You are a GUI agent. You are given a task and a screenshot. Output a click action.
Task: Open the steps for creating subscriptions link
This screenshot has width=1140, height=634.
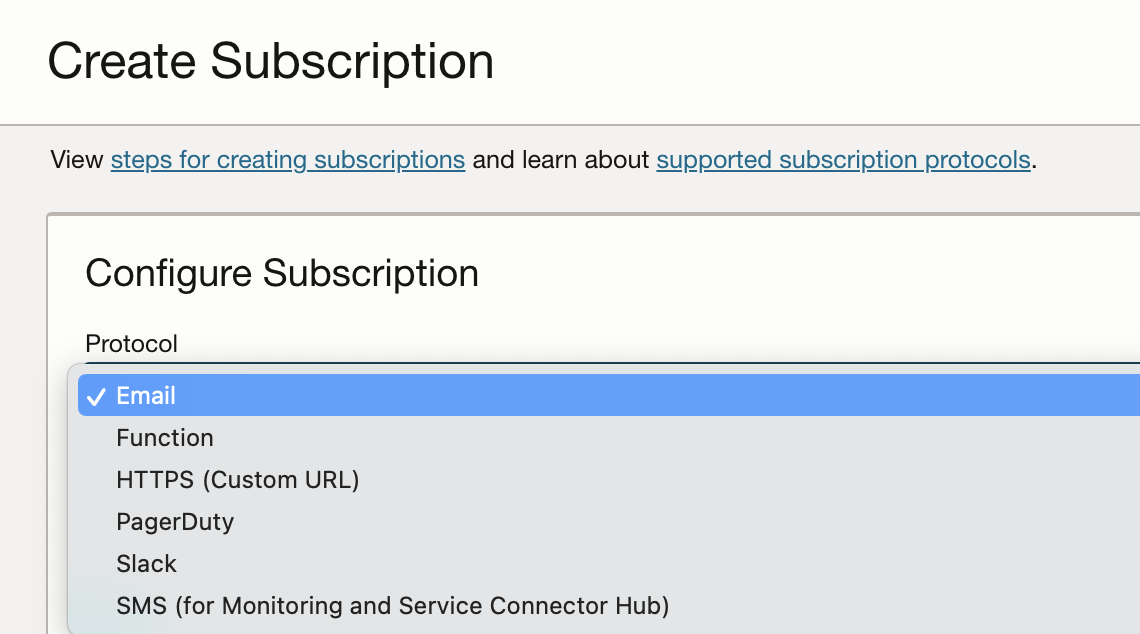287,159
